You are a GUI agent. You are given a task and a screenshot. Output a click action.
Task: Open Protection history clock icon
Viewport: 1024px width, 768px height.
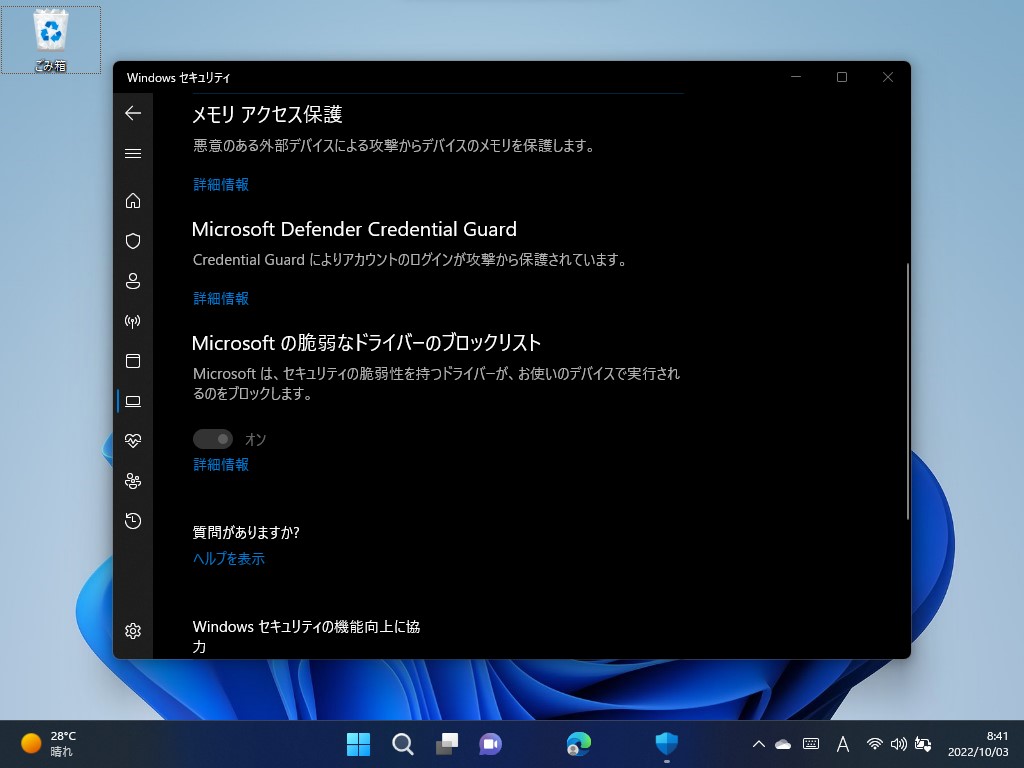[133, 520]
